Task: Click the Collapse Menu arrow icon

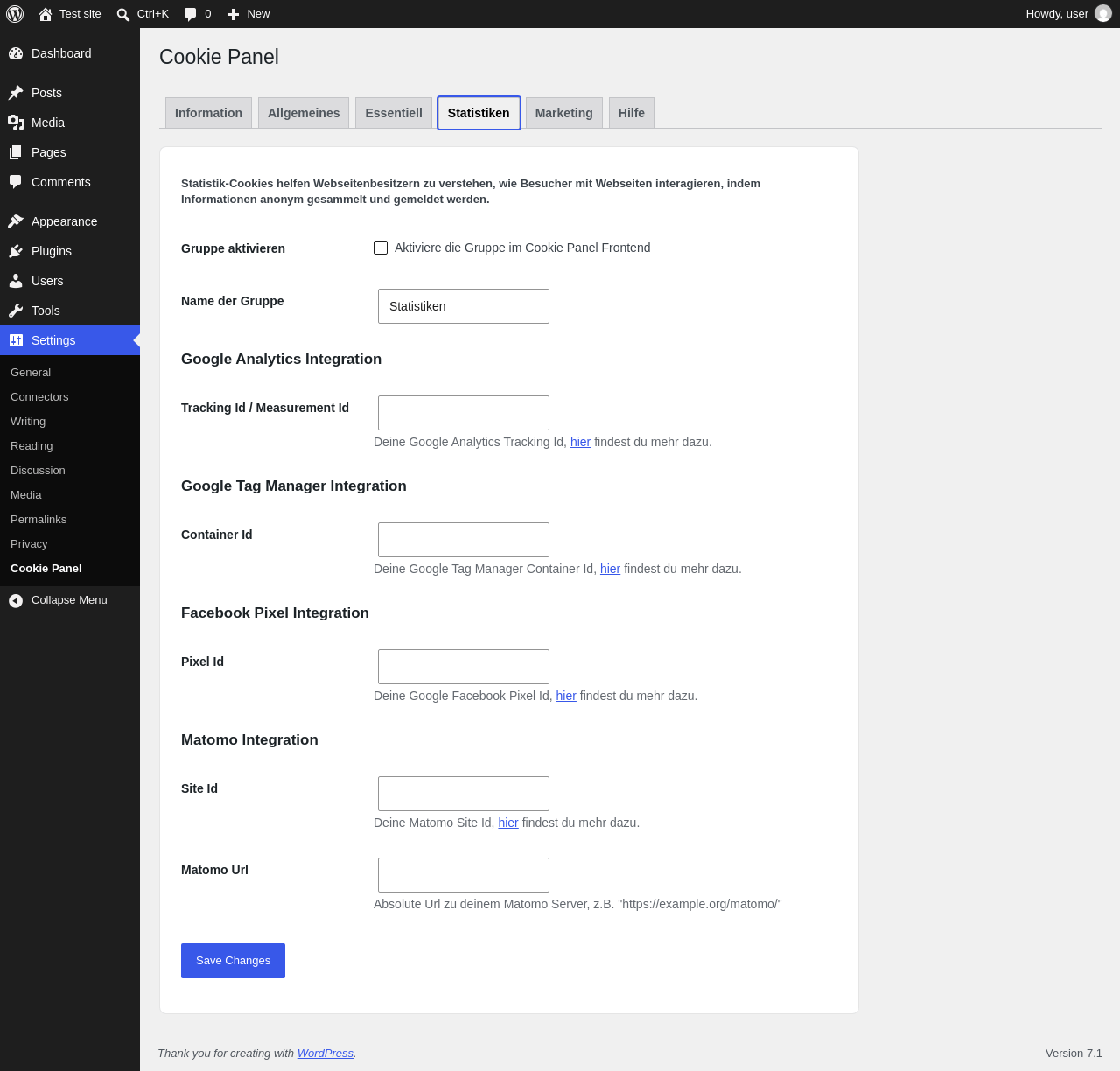Action: click(16, 600)
